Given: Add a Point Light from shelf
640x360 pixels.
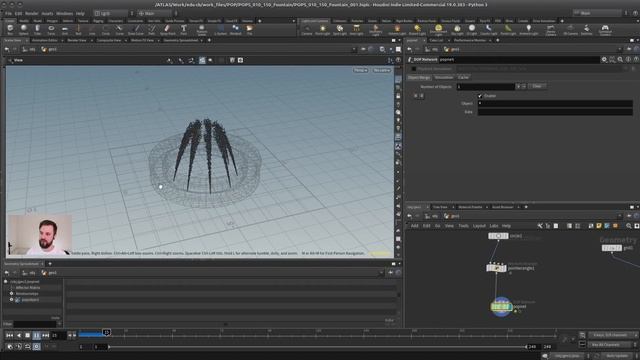Looking at the screenshot, I should tap(322, 29).
